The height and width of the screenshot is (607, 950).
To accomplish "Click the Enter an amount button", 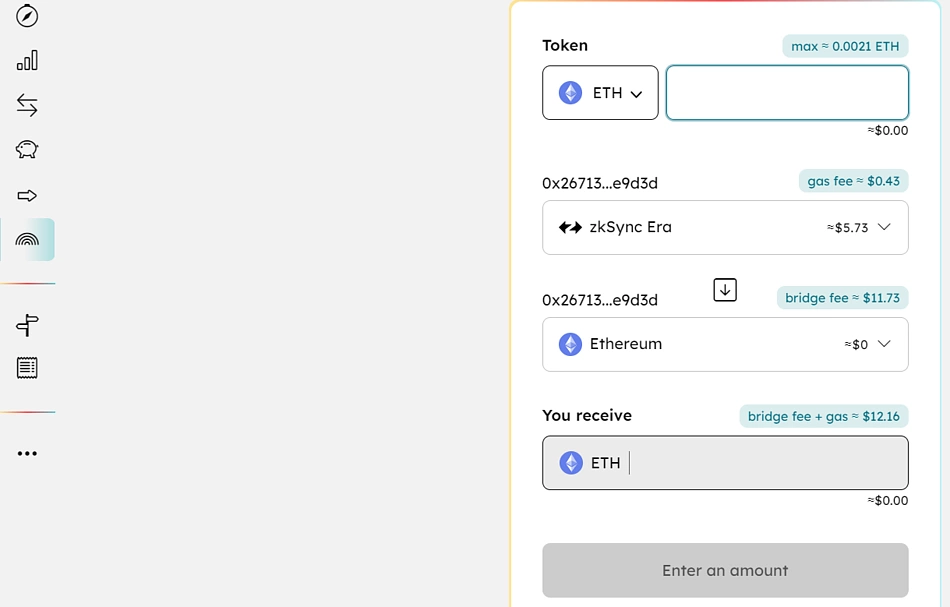I will [x=725, y=570].
